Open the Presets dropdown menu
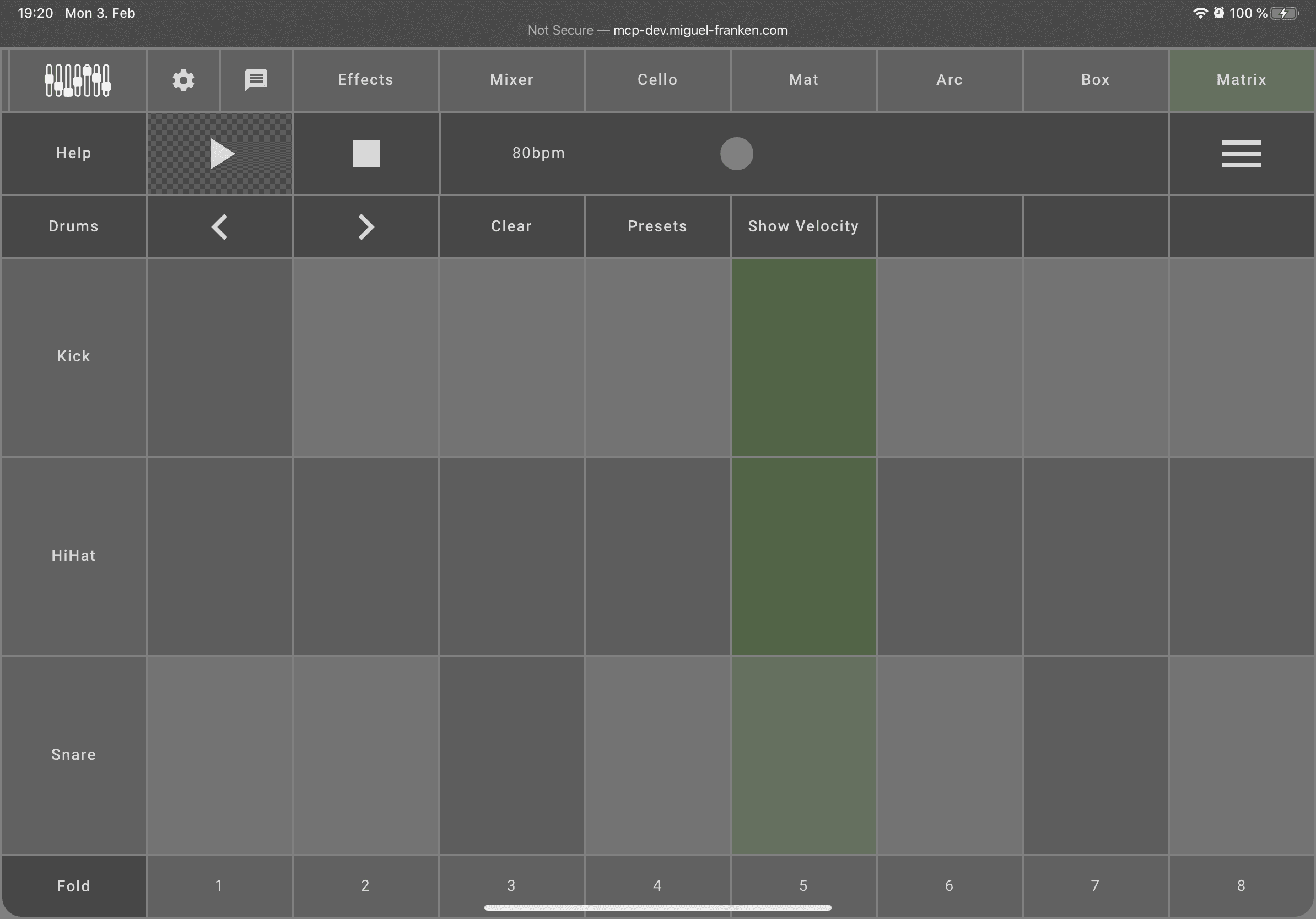Image resolution: width=1316 pixels, height=919 pixels. point(657,225)
